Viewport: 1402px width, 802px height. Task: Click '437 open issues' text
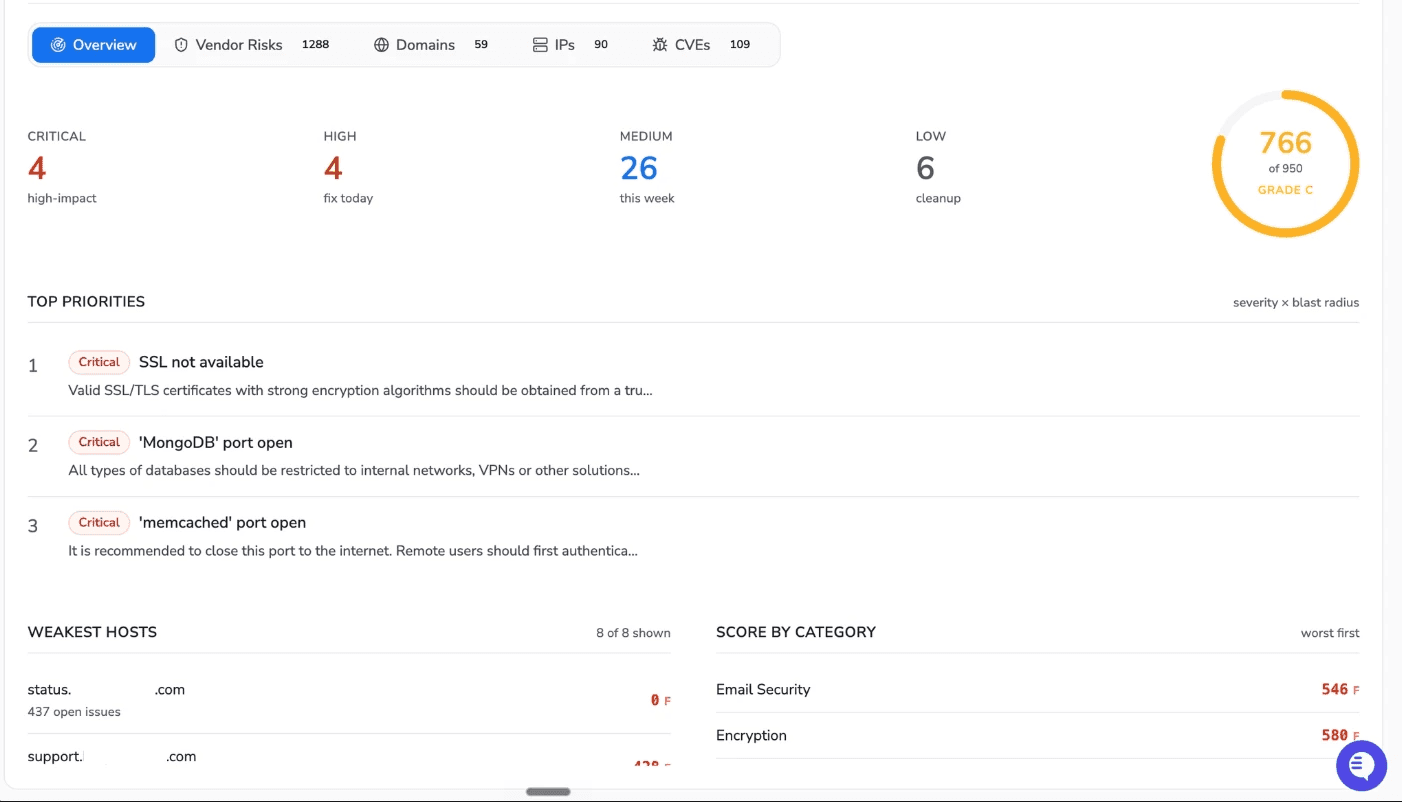pyautogui.click(x=74, y=713)
